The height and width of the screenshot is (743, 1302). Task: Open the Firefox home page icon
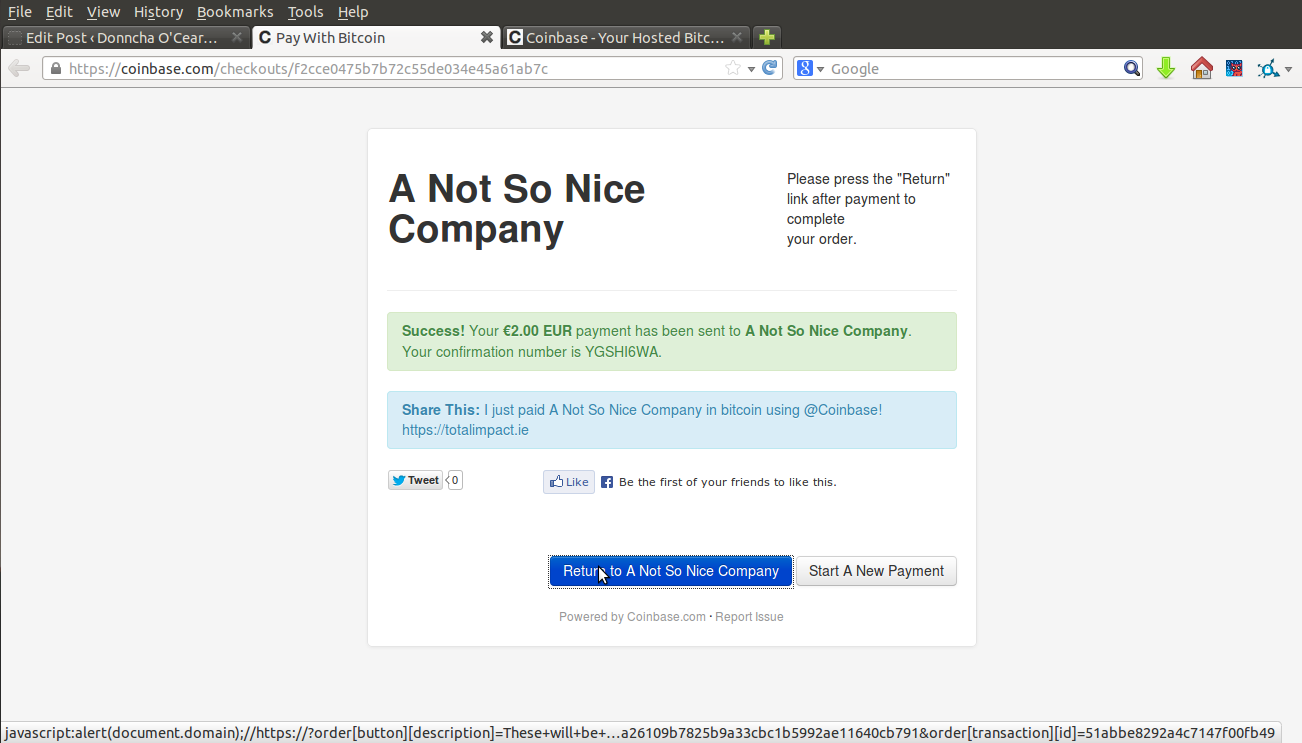tap(1201, 68)
